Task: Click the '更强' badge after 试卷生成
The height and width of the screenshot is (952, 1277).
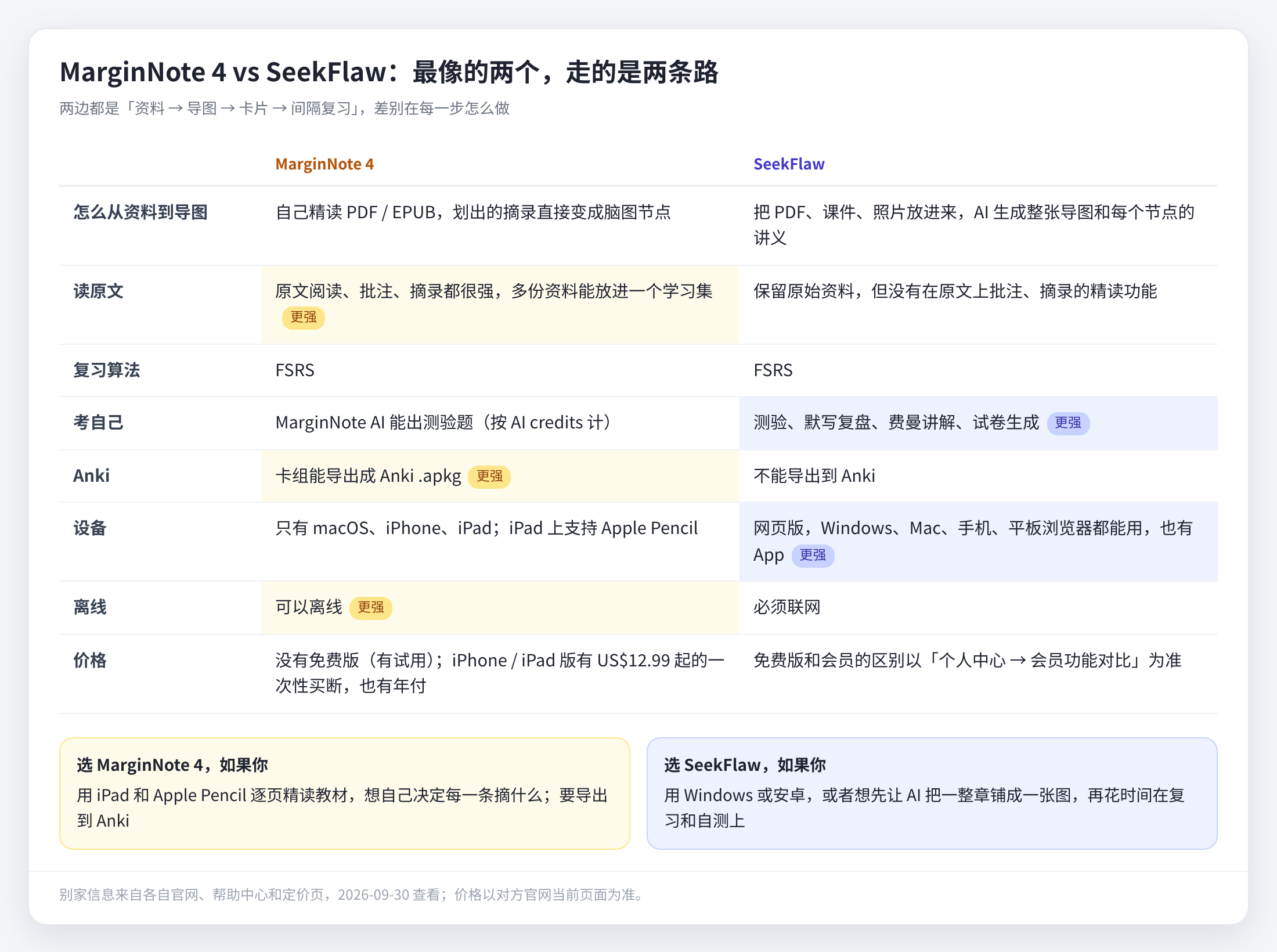Action: (1068, 423)
